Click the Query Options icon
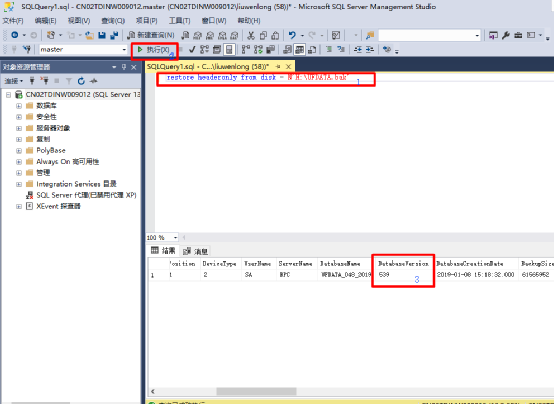This screenshot has height=404, width=554. coord(217,49)
